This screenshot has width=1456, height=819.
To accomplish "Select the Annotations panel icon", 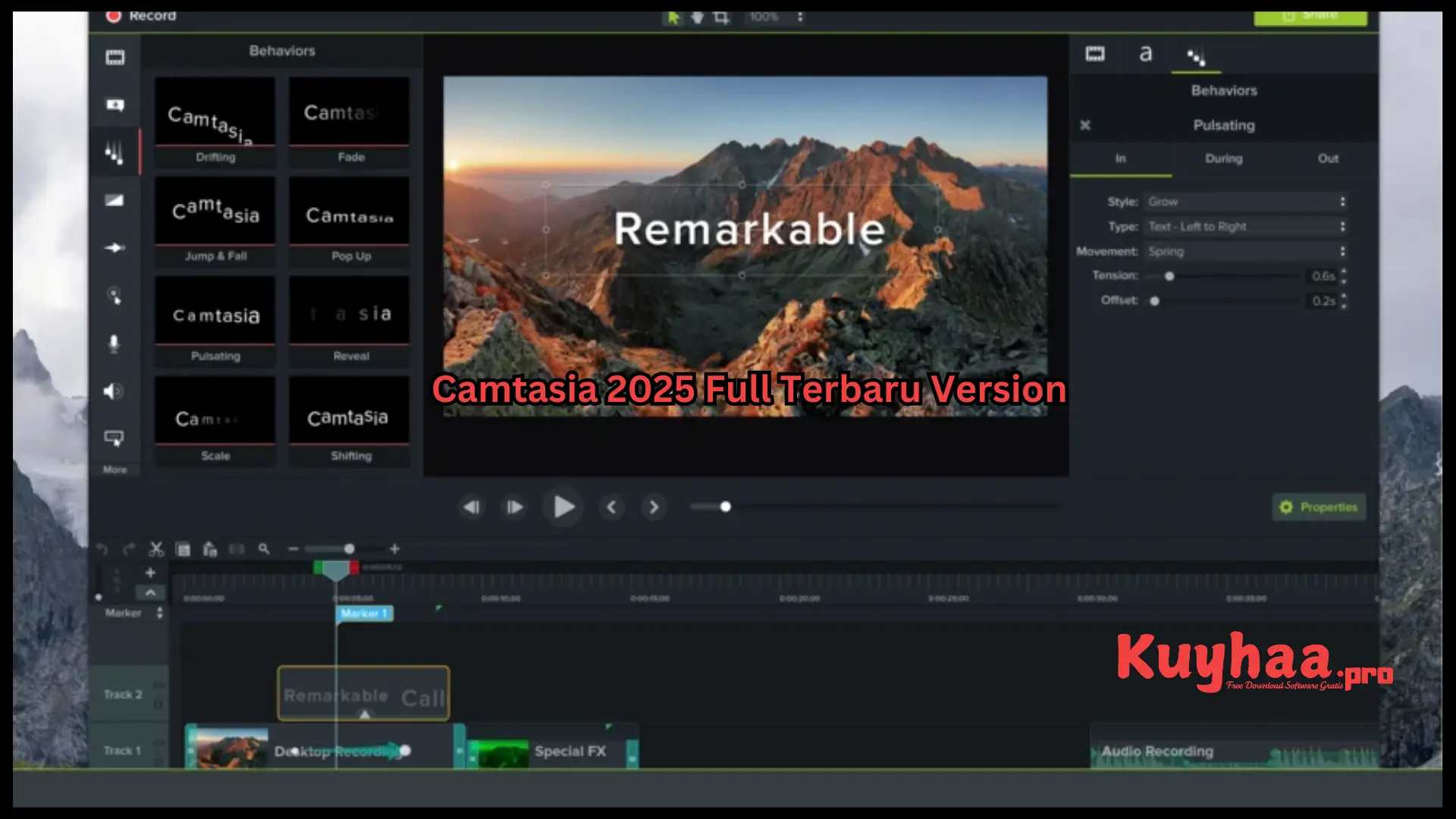I will (115, 104).
